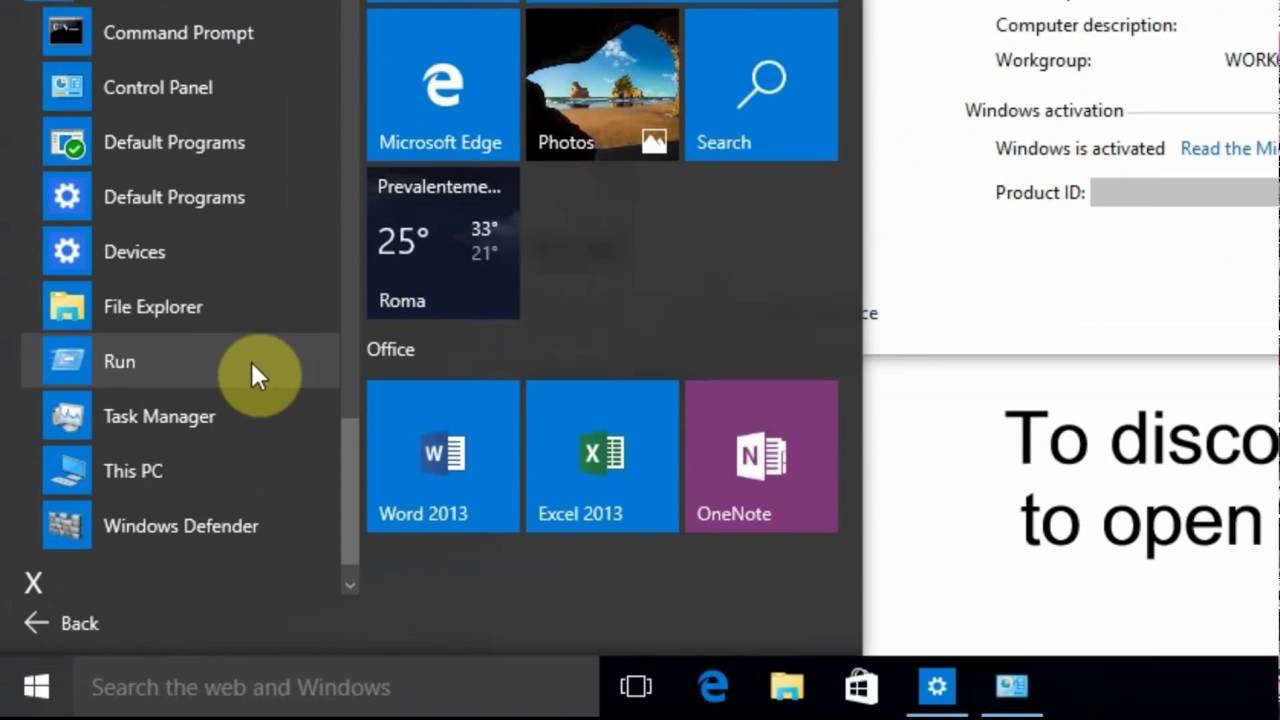
Task: Click the Windows Start button
Action: [x=37, y=687]
